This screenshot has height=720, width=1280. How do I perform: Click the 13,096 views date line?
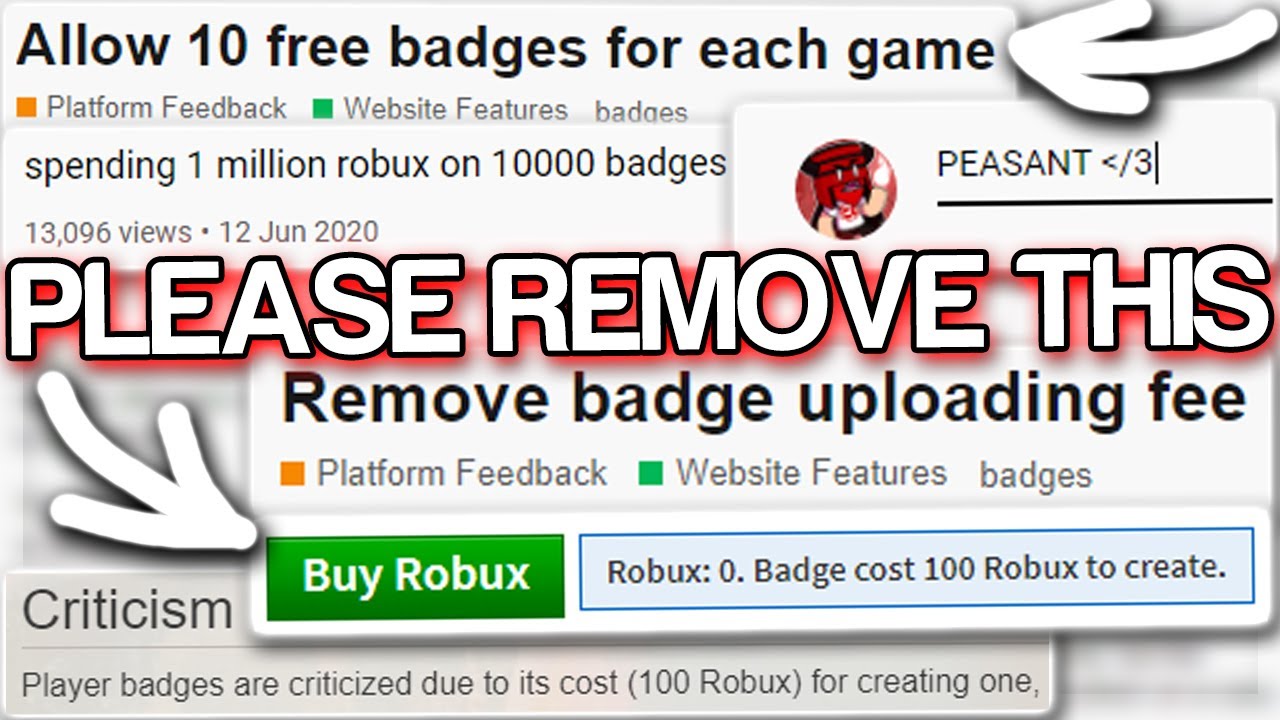tap(201, 233)
